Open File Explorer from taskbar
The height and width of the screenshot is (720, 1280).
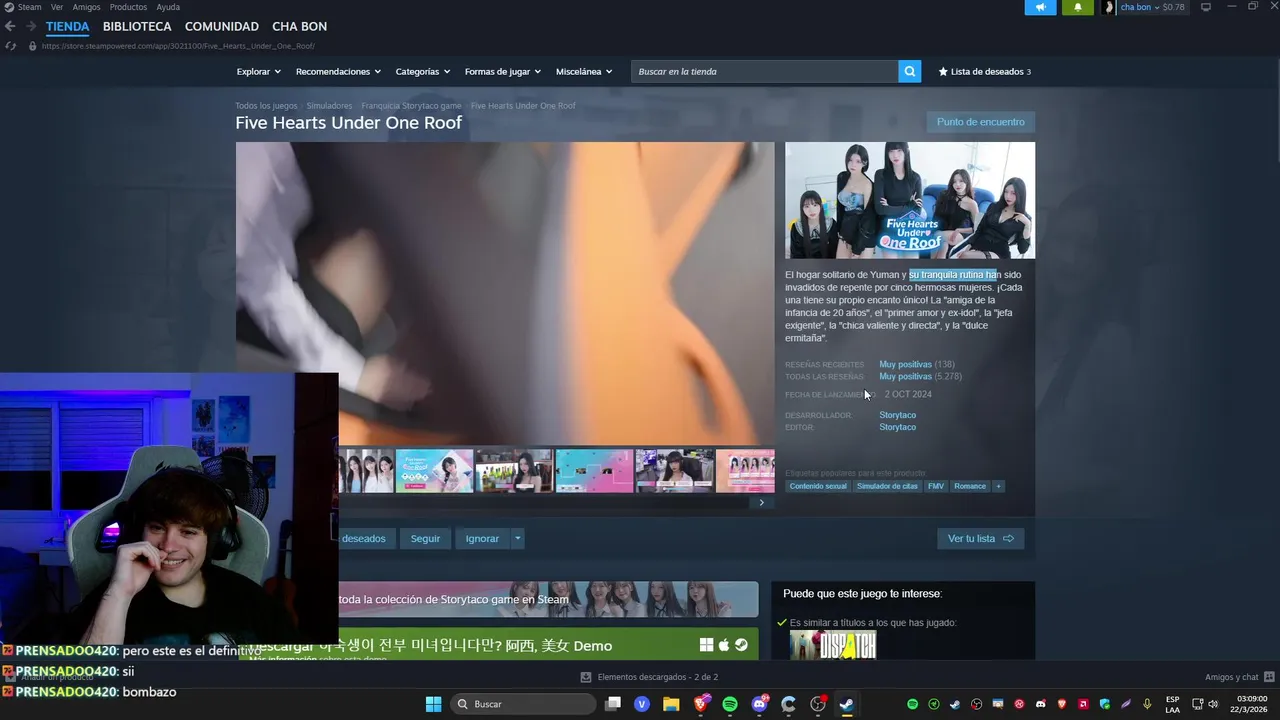pyautogui.click(x=671, y=704)
